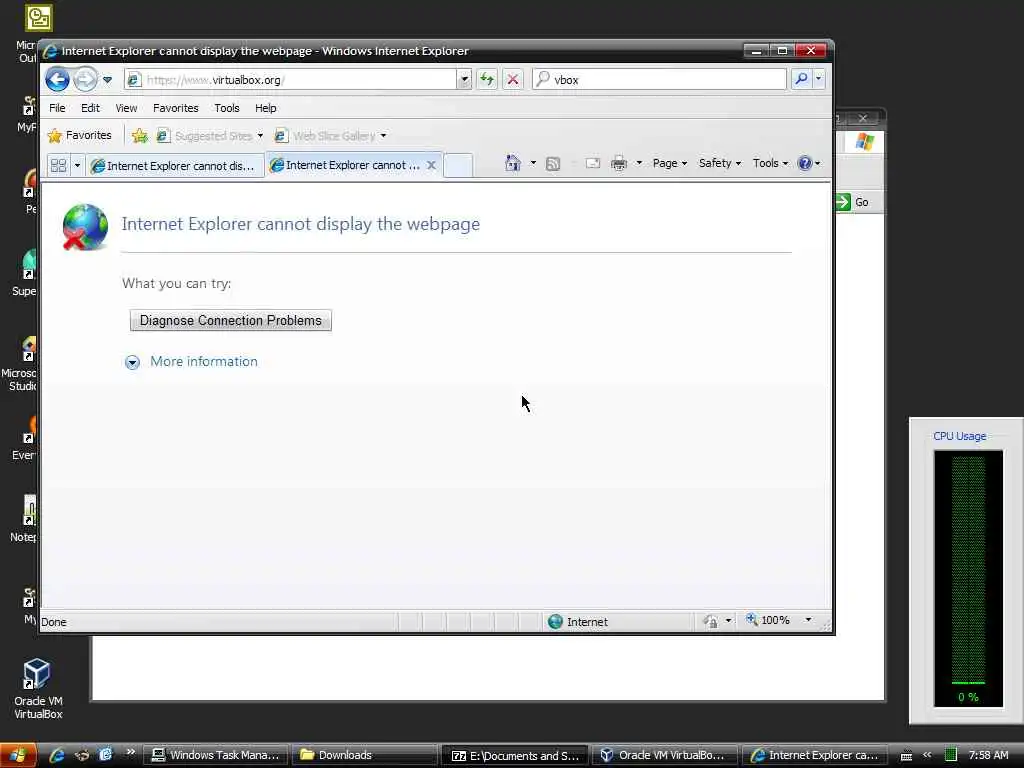Switch to the first Internet Explorer cannot display tab
The width and height of the screenshot is (1024, 768).
pyautogui.click(x=174, y=166)
